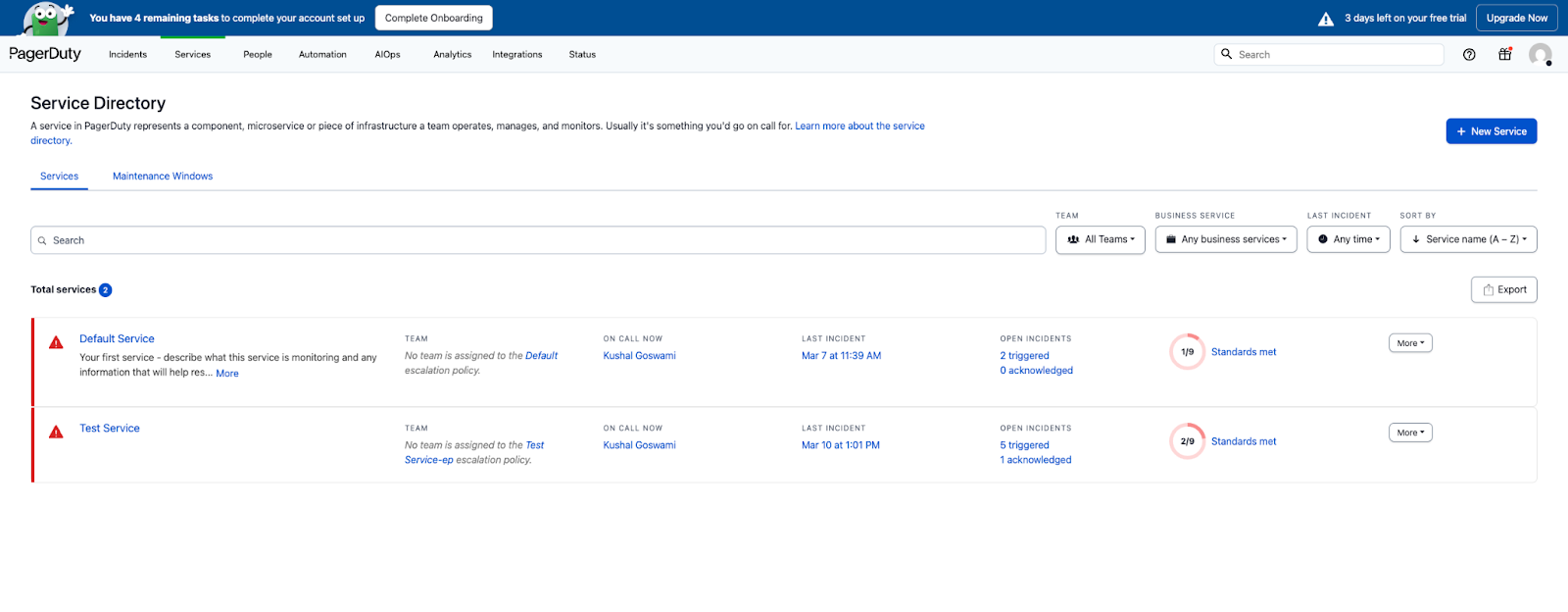Image resolution: width=1568 pixels, height=612 pixels.
Task: Open Standards met for Test Service
Action: [1244, 441]
